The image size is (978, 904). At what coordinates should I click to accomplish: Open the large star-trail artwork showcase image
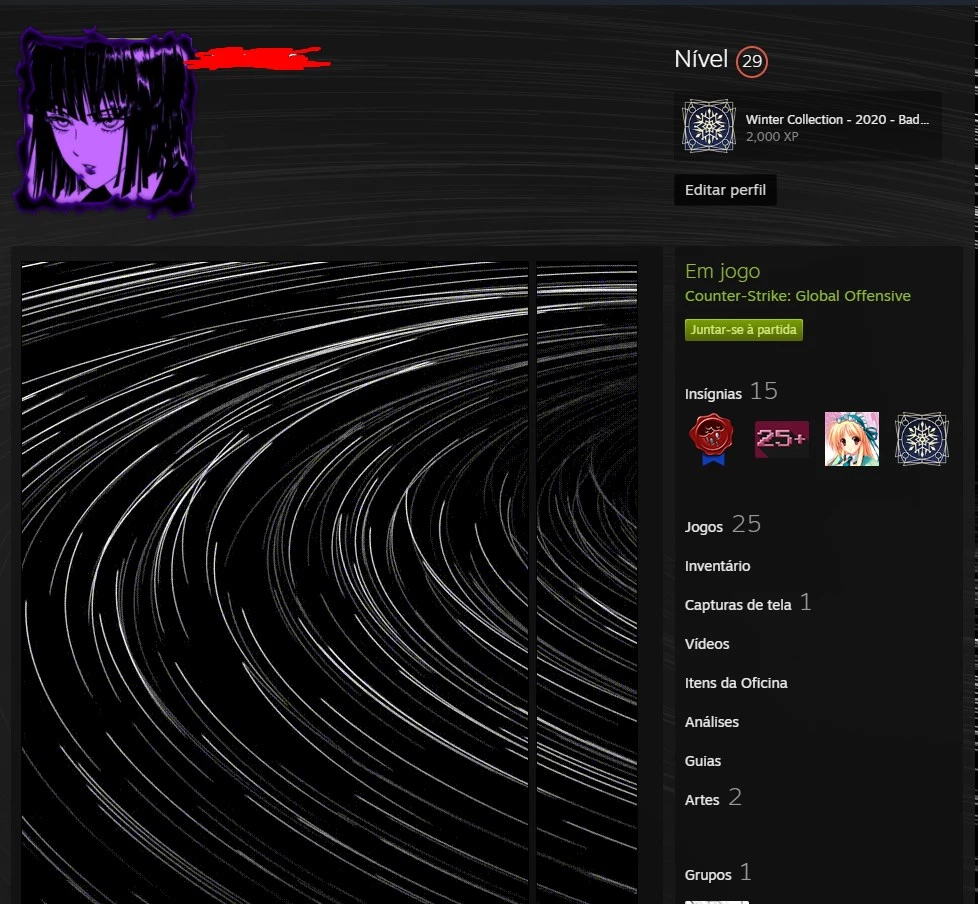pyautogui.click(x=274, y=583)
